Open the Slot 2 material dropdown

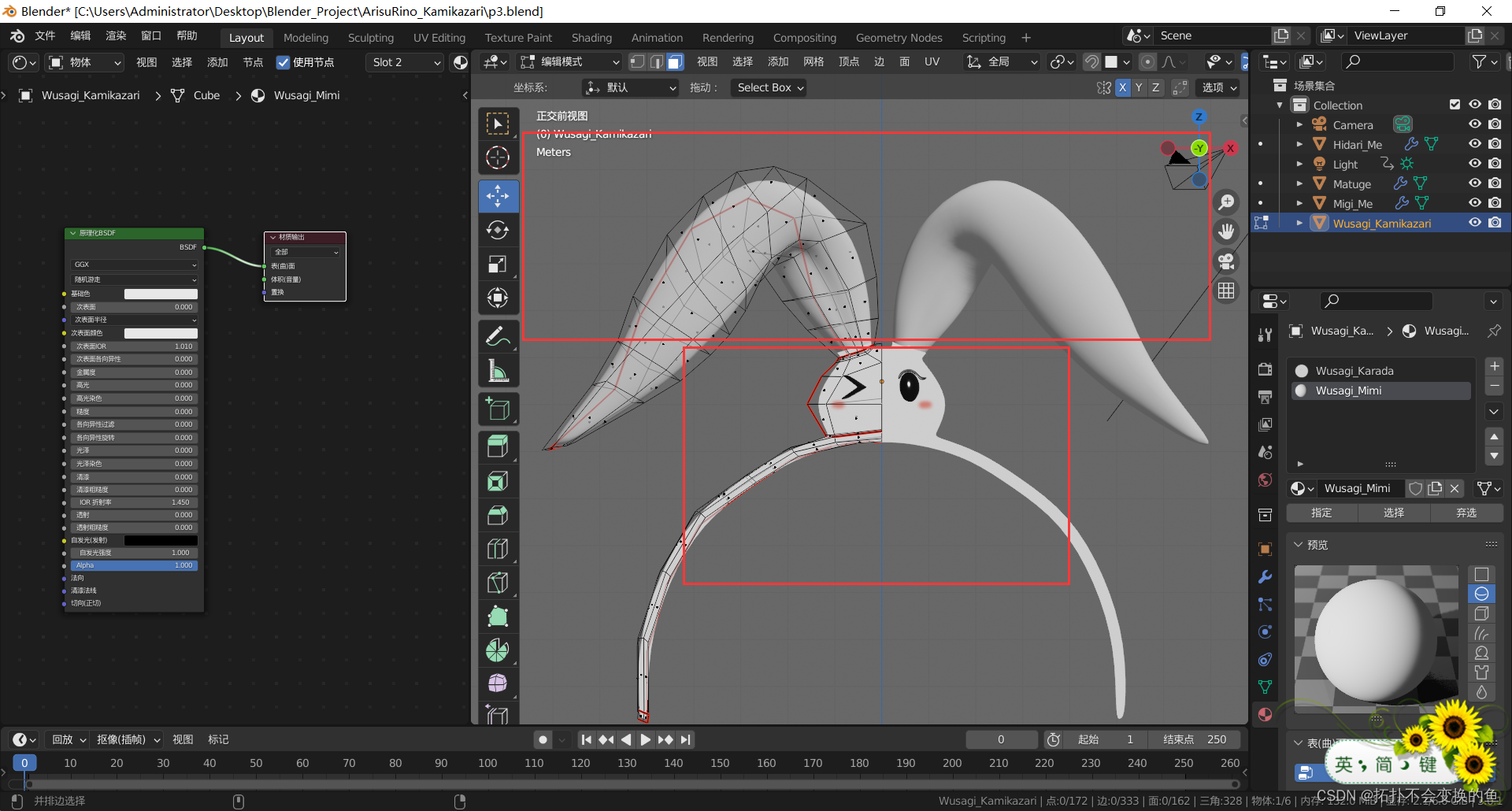point(406,62)
